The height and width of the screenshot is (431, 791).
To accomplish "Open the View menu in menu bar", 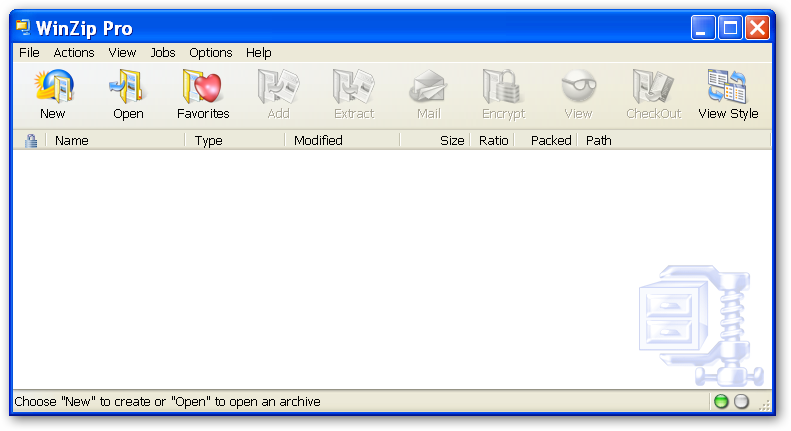I will click(122, 52).
